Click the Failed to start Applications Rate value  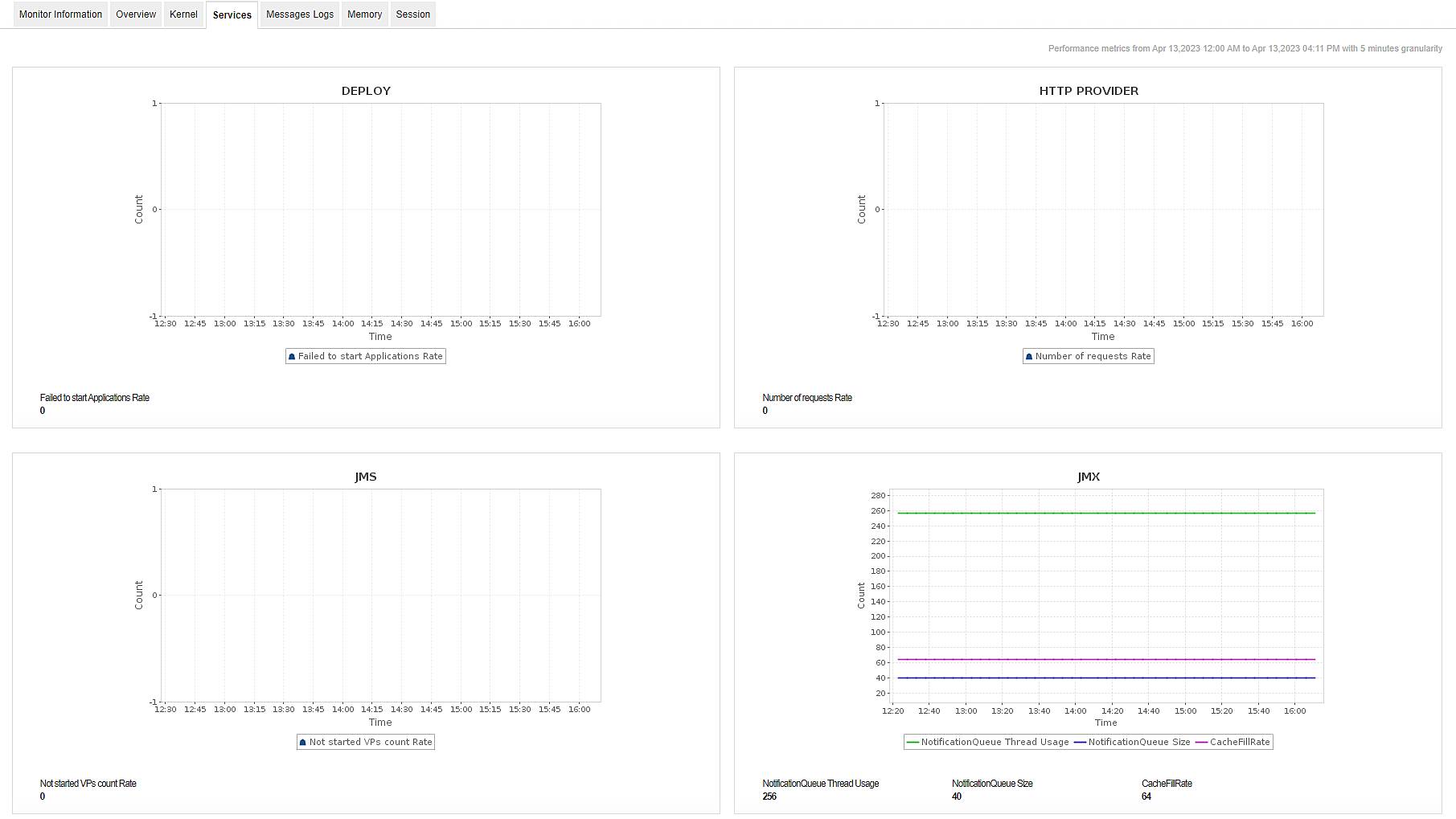click(x=42, y=410)
